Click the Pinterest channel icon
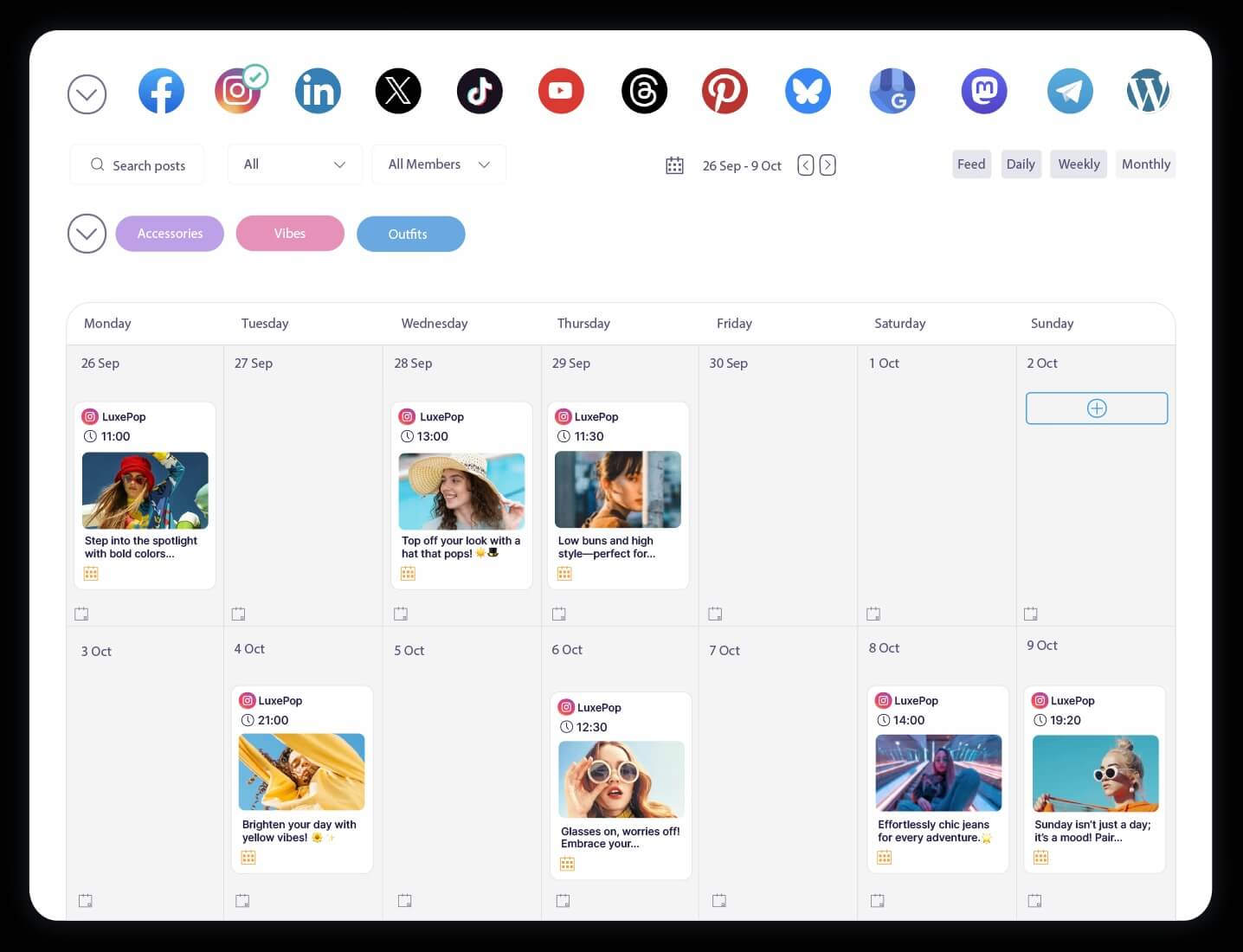 pos(725,91)
